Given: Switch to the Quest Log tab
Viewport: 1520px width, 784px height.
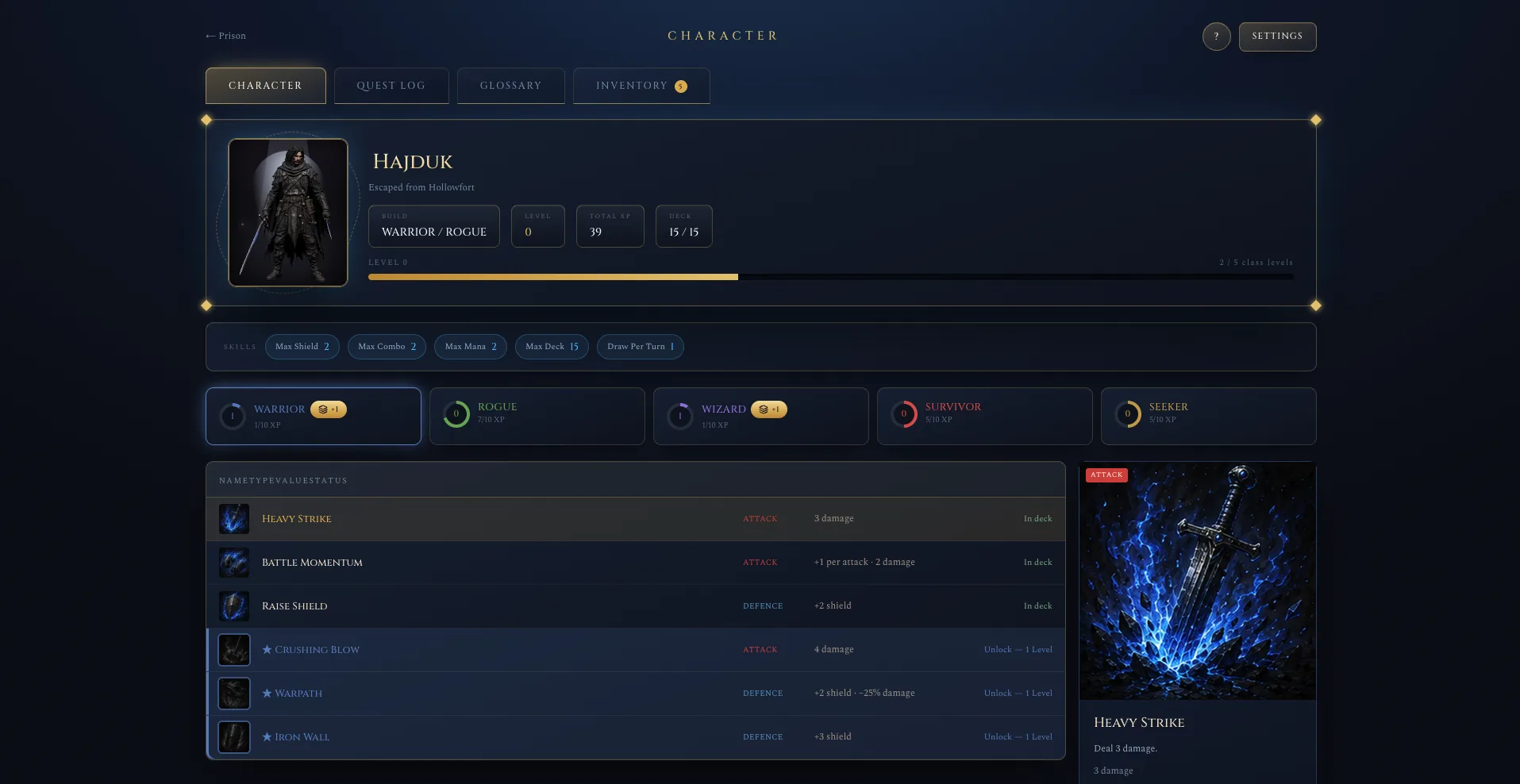Looking at the screenshot, I should pyautogui.click(x=391, y=86).
